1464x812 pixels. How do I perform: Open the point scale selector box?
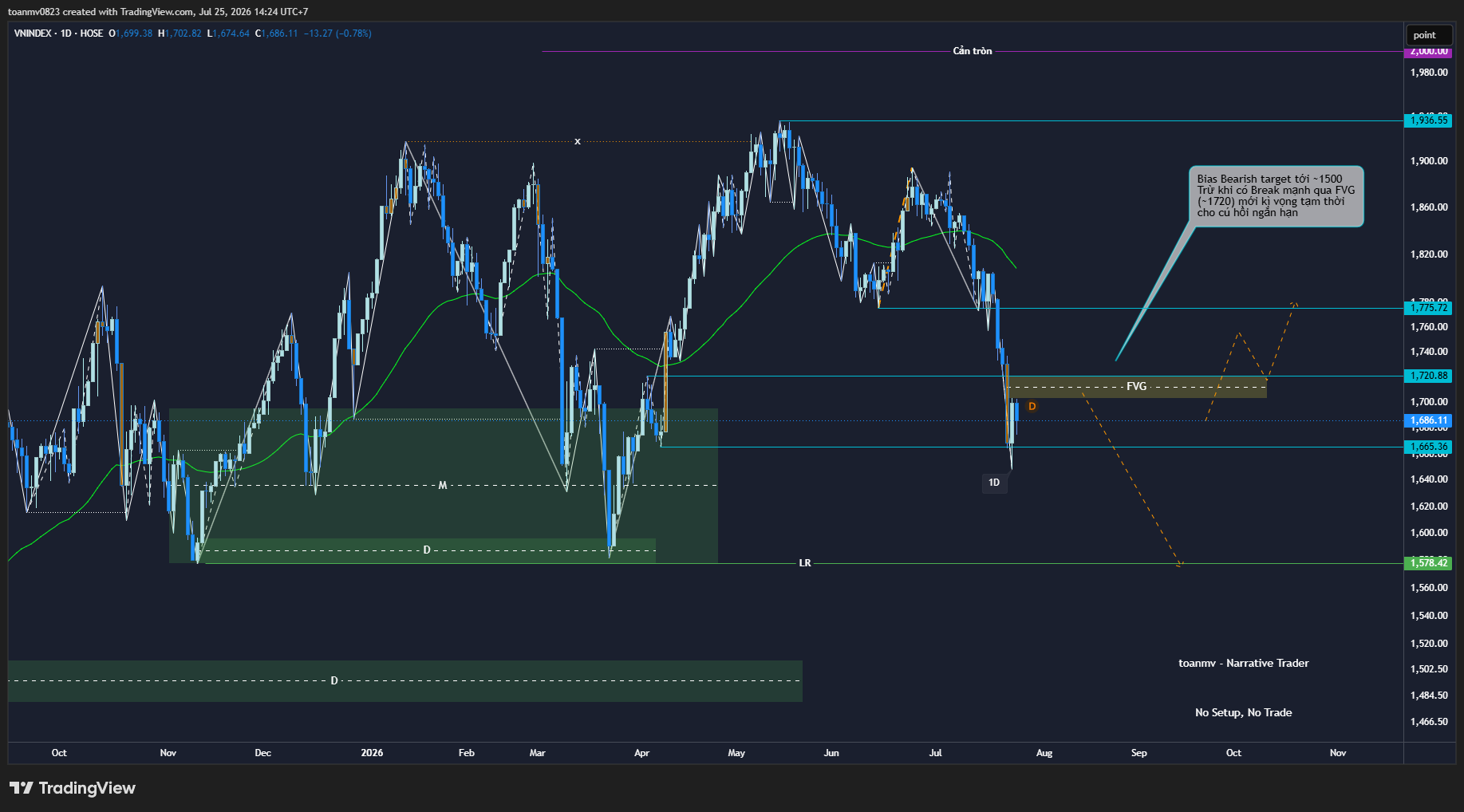point(1428,35)
